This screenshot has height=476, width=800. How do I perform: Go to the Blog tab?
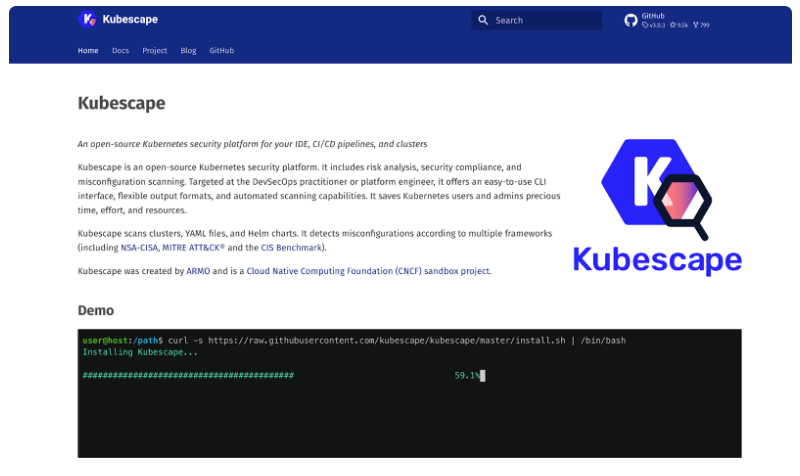point(188,51)
